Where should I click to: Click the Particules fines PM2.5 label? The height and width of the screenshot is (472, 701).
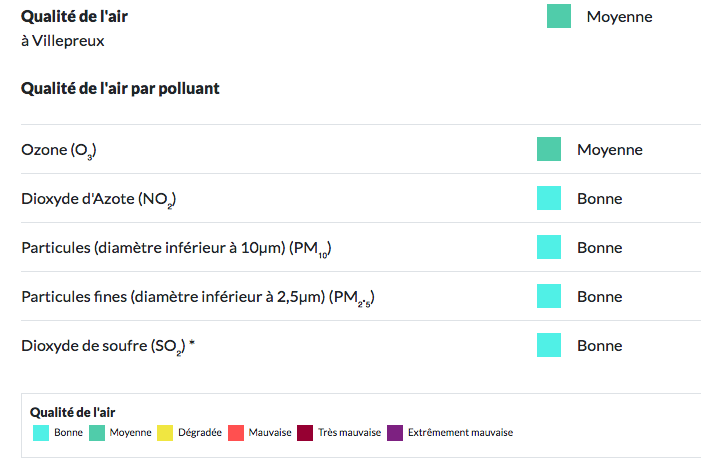click(198, 298)
